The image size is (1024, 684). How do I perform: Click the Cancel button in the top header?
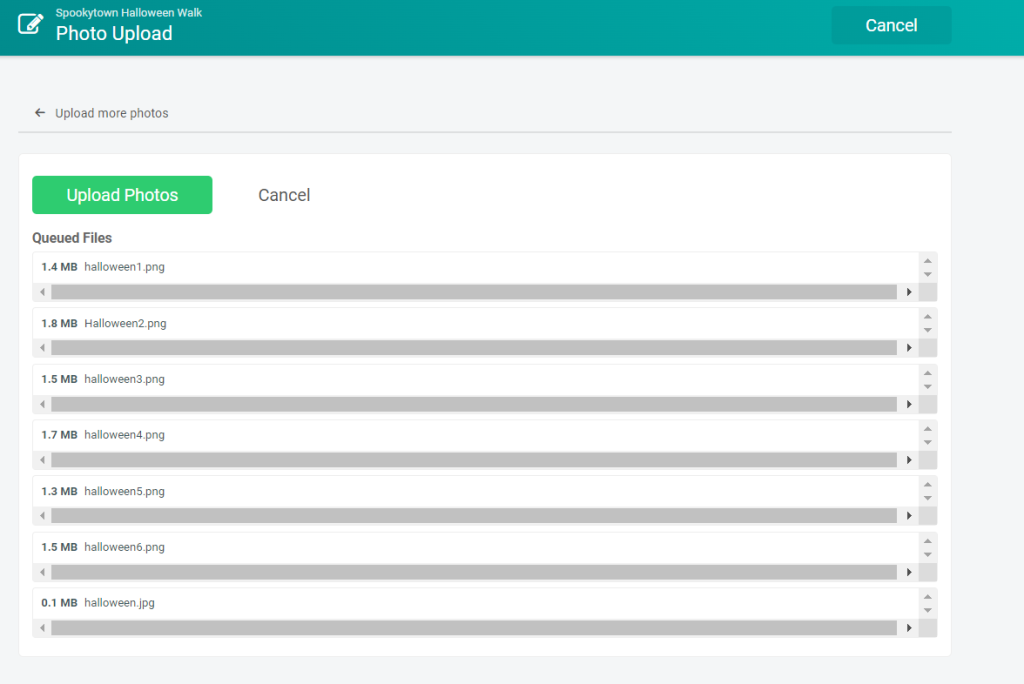[891, 25]
